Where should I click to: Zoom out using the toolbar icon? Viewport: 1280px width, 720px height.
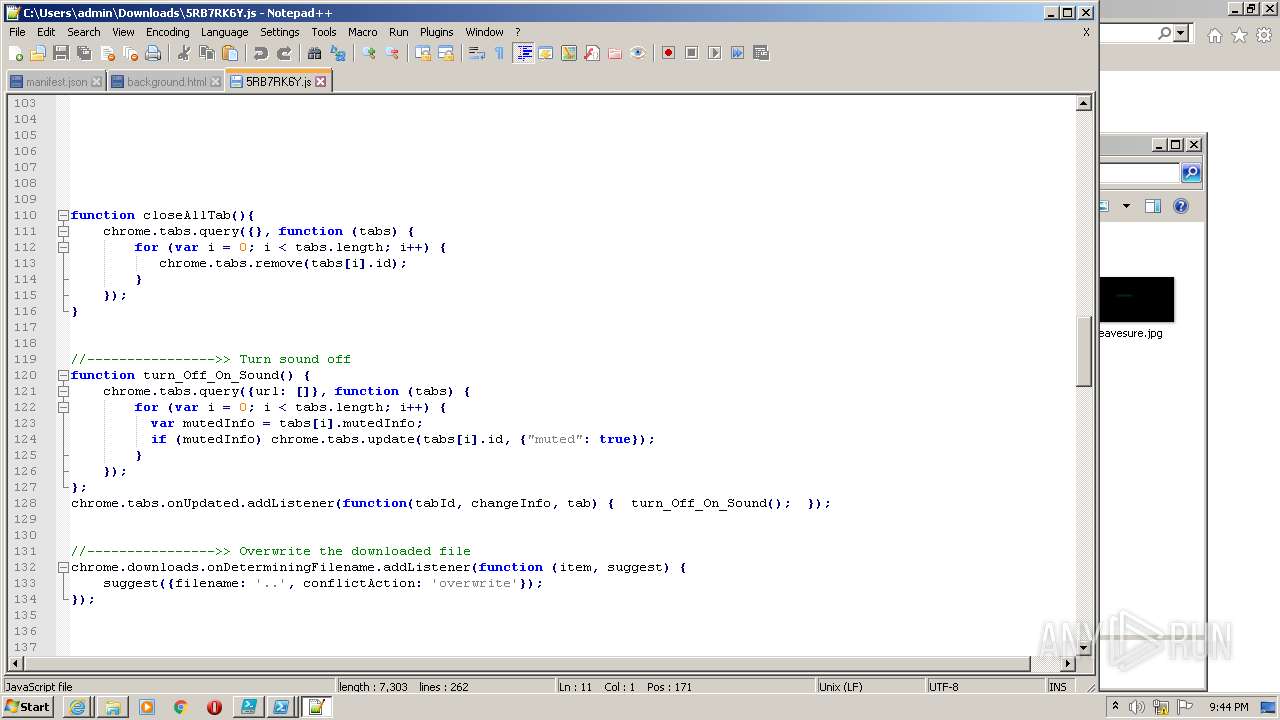click(x=392, y=53)
